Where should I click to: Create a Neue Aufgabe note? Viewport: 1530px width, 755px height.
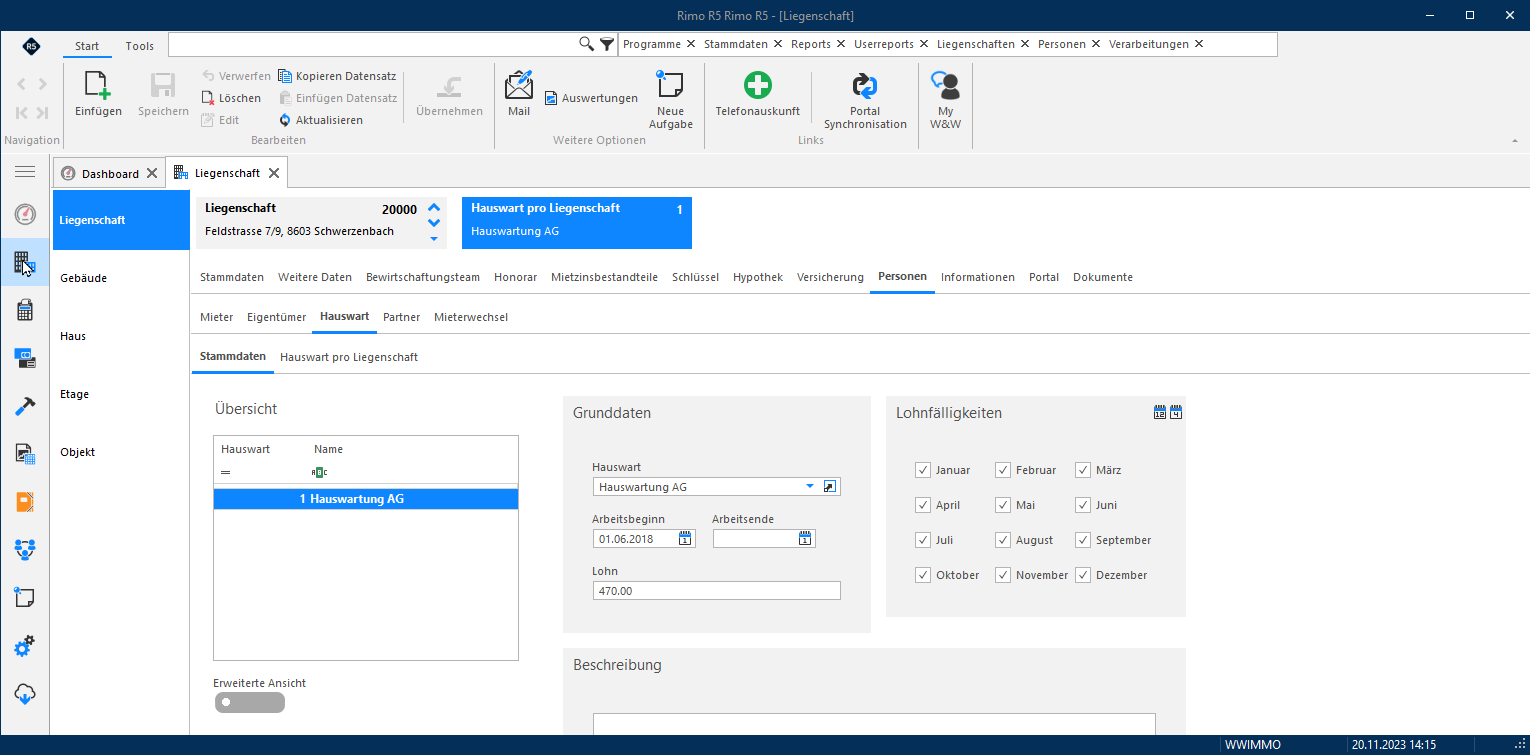pyautogui.click(x=669, y=85)
